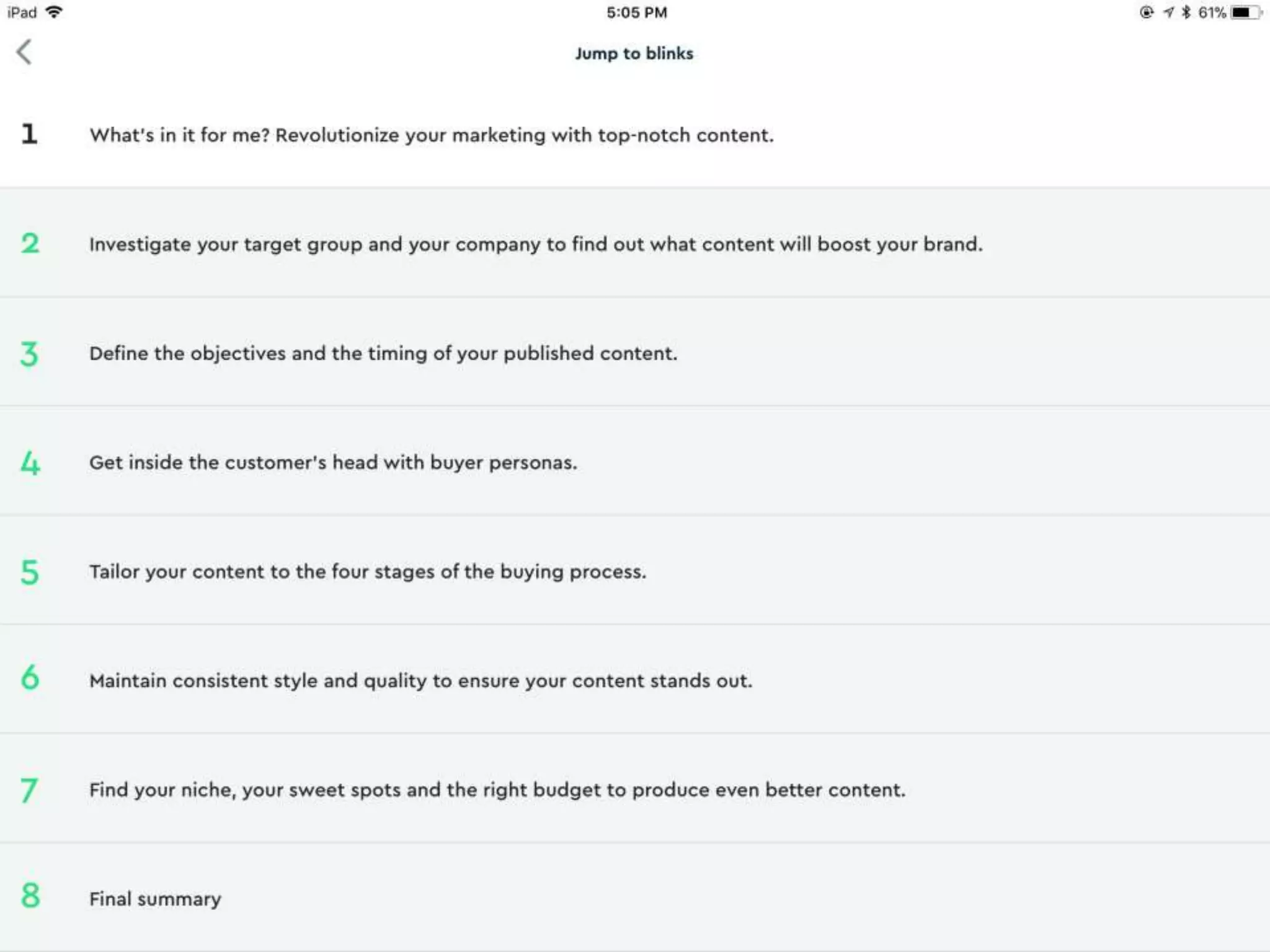Tap the green number 7 marker
The image size is (1270, 952).
(x=29, y=790)
